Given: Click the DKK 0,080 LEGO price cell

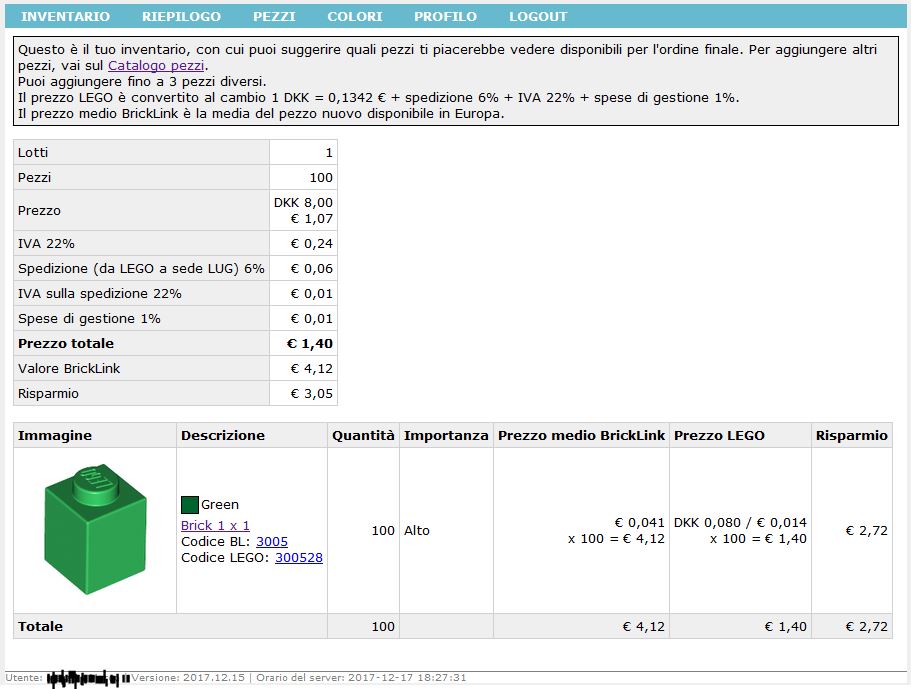Looking at the screenshot, I should pos(740,530).
